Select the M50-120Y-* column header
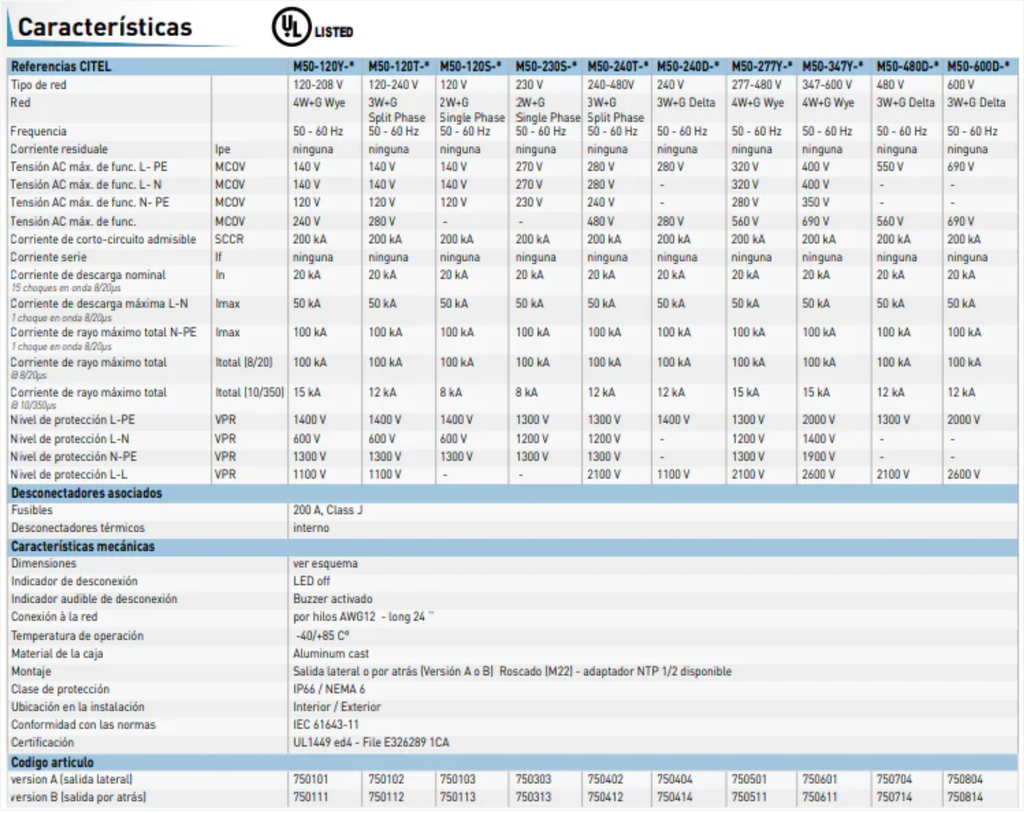 pyautogui.click(x=323, y=67)
